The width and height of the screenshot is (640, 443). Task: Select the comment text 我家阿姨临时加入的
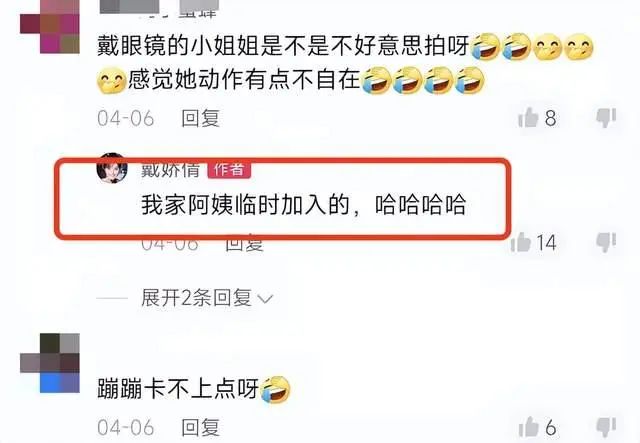point(246,205)
